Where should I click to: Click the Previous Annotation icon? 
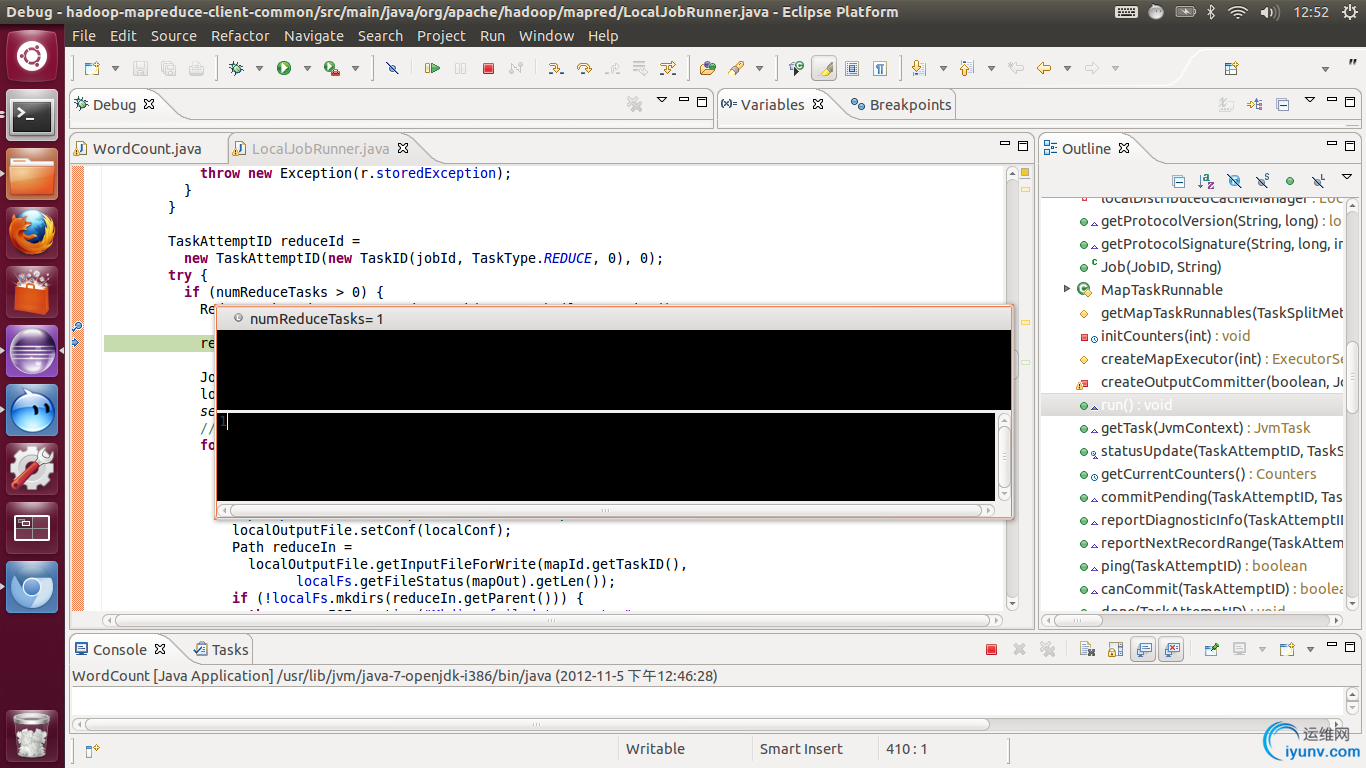pos(966,68)
